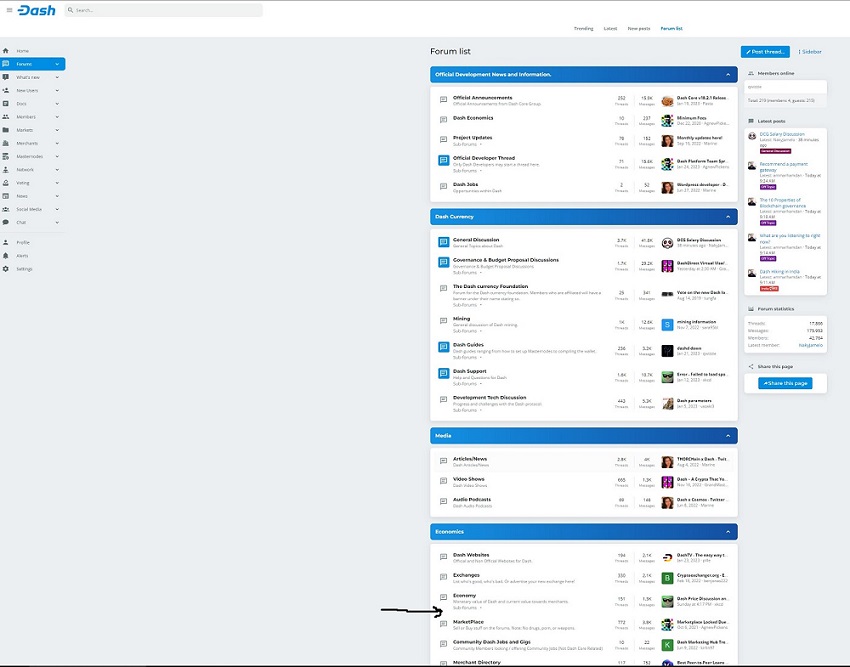Click the Home icon in the sidebar
Screen dimensions: 850x667
coord(5,51)
